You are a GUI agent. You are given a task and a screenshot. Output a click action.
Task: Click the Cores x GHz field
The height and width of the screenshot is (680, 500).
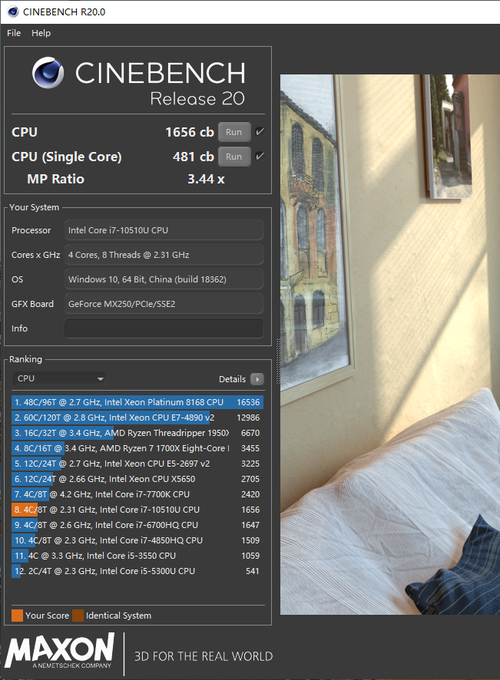pyautogui.click(x=164, y=255)
